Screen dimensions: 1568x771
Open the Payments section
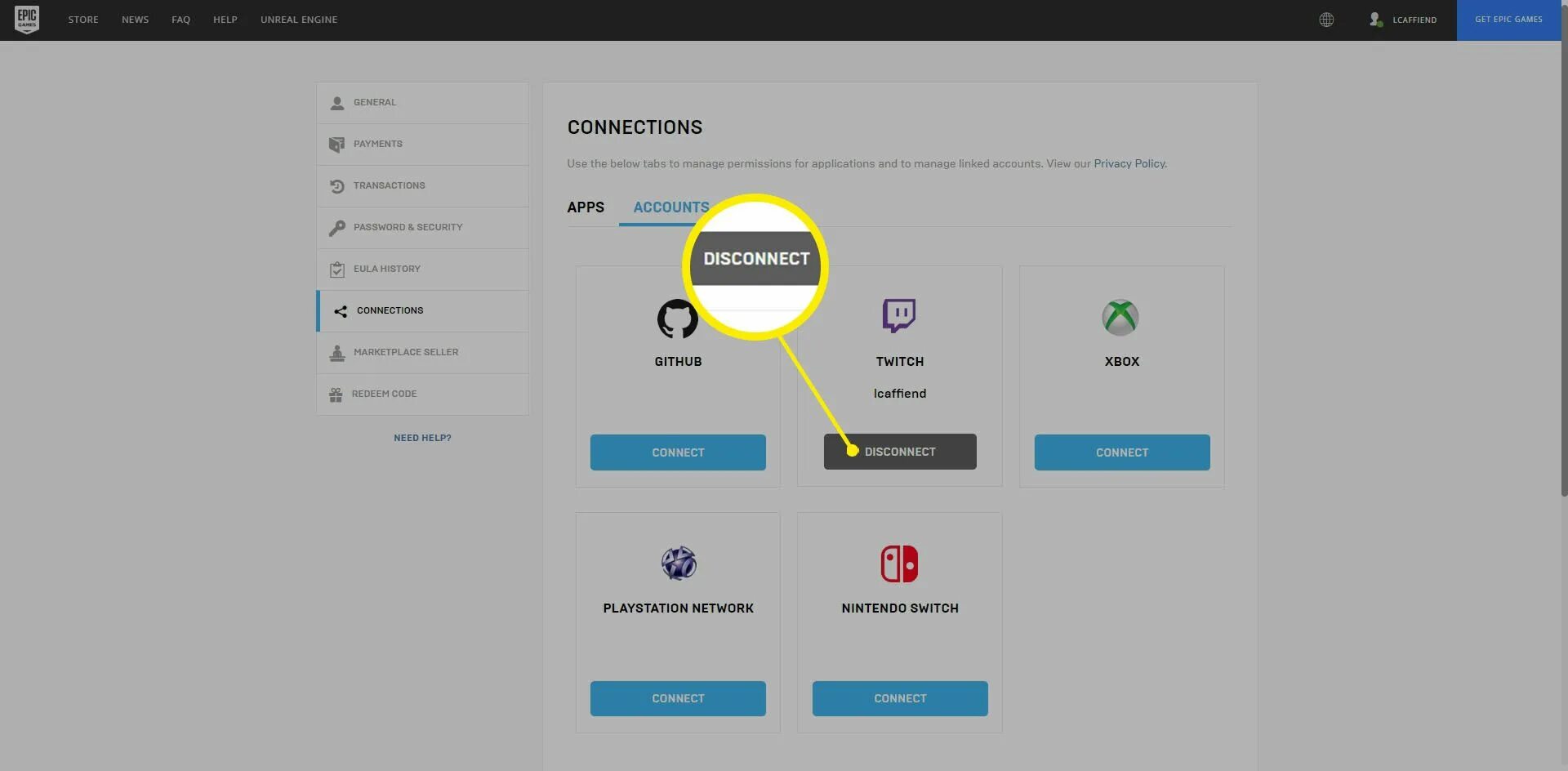pyautogui.click(x=422, y=145)
